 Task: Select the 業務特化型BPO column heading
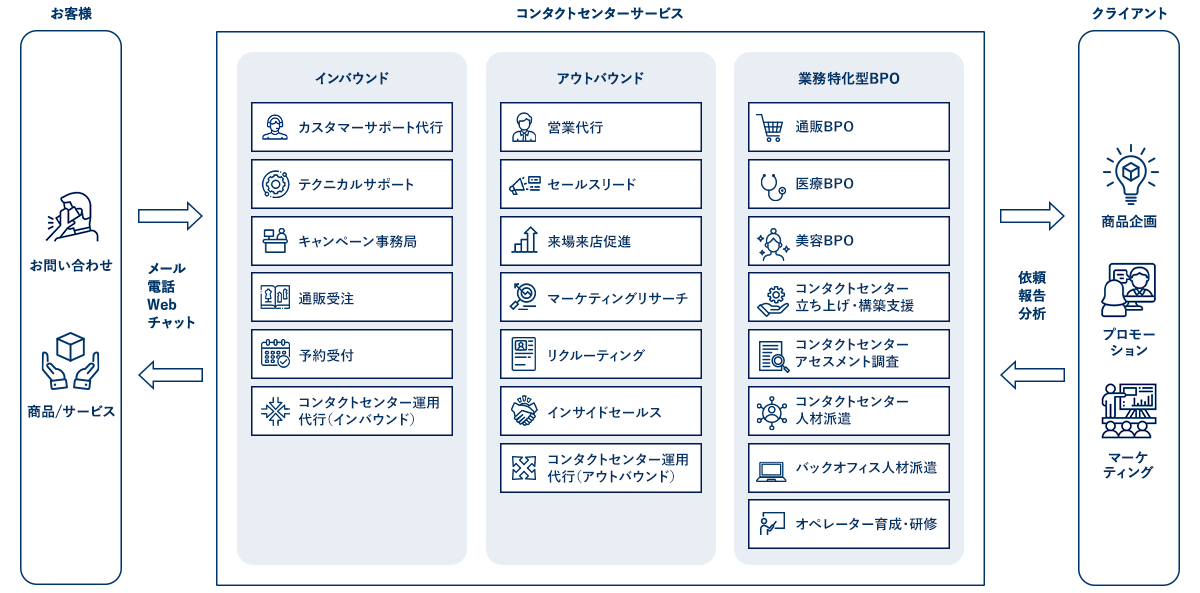click(849, 78)
